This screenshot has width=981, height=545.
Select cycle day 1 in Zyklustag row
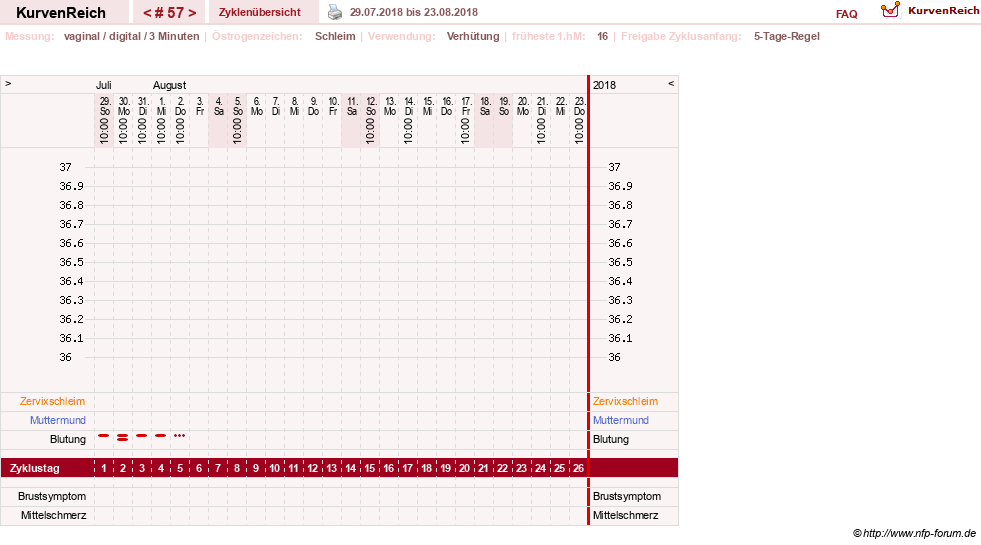click(104, 468)
